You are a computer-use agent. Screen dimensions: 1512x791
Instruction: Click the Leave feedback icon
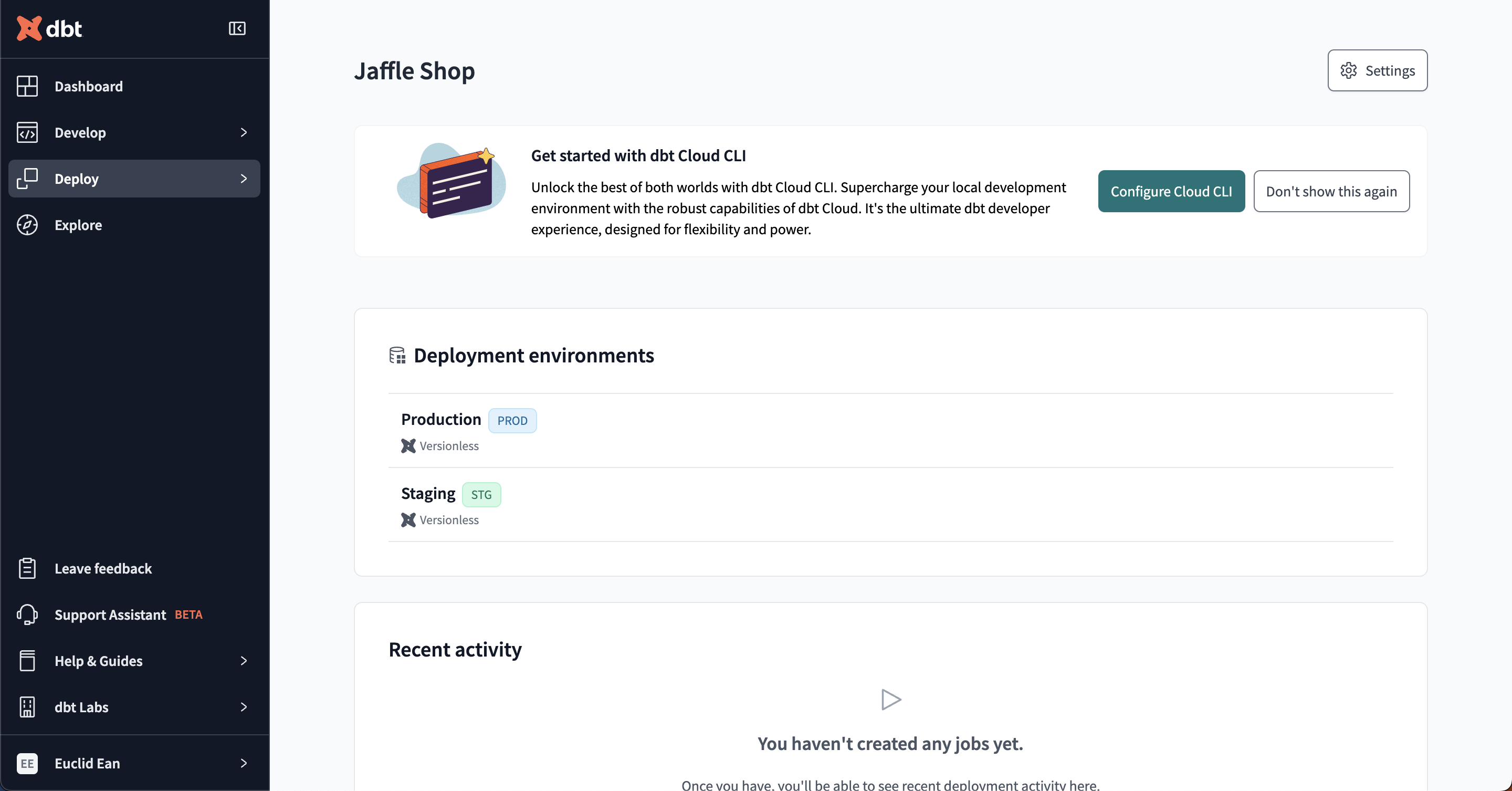[x=27, y=567]
